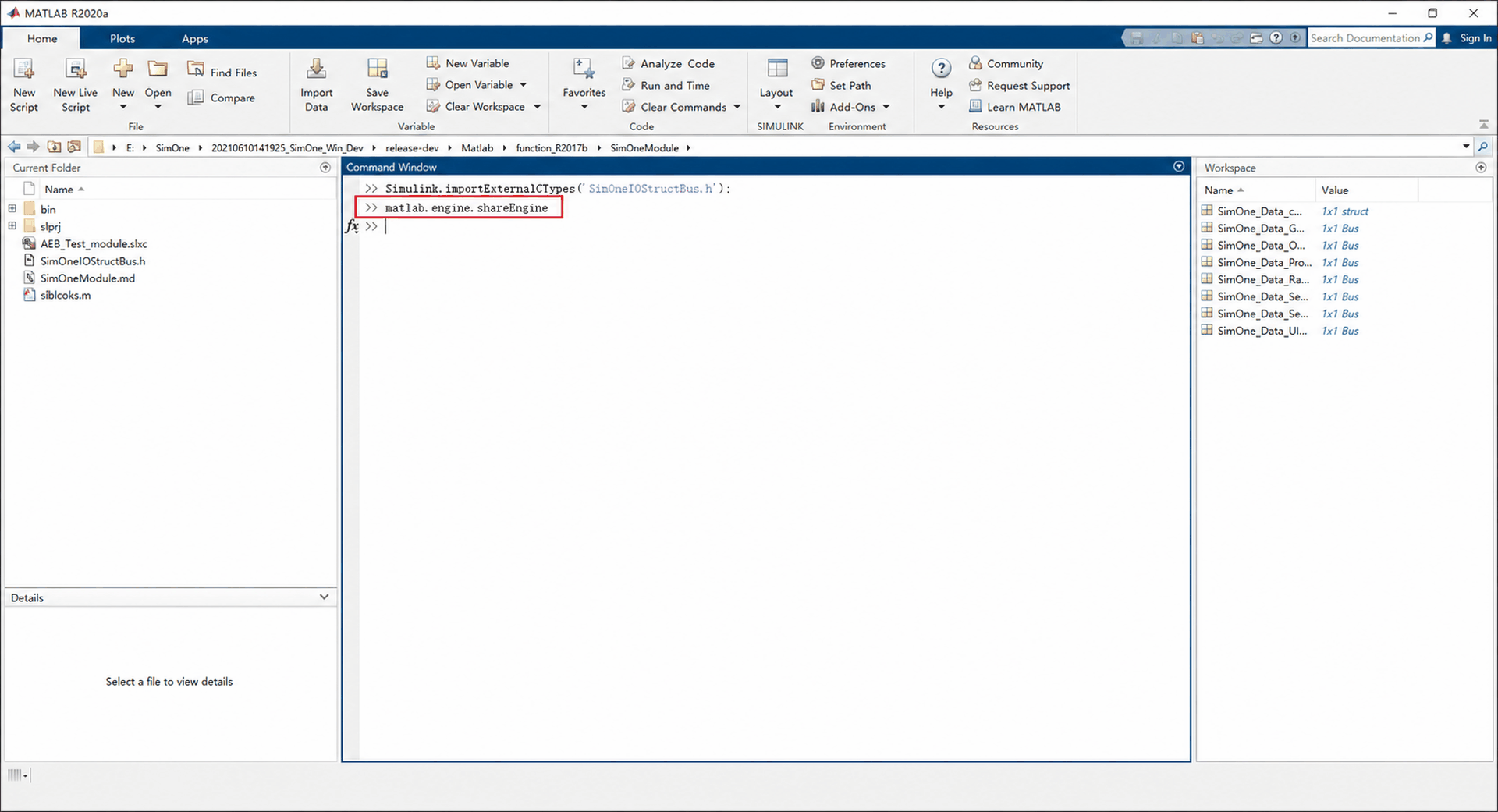Open Command Window actions menu
The width and height of the screenshot is (1498, 812).
[x=1179, y=166]
